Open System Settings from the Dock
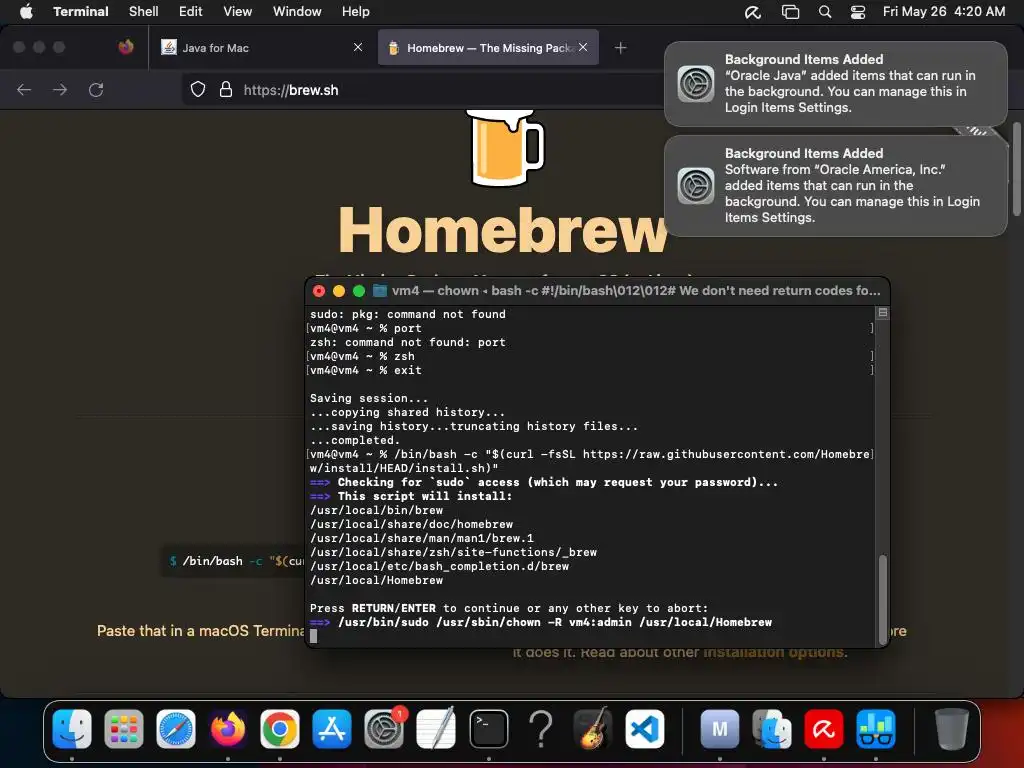This screenshot has width=1024, height=768. 384,729
